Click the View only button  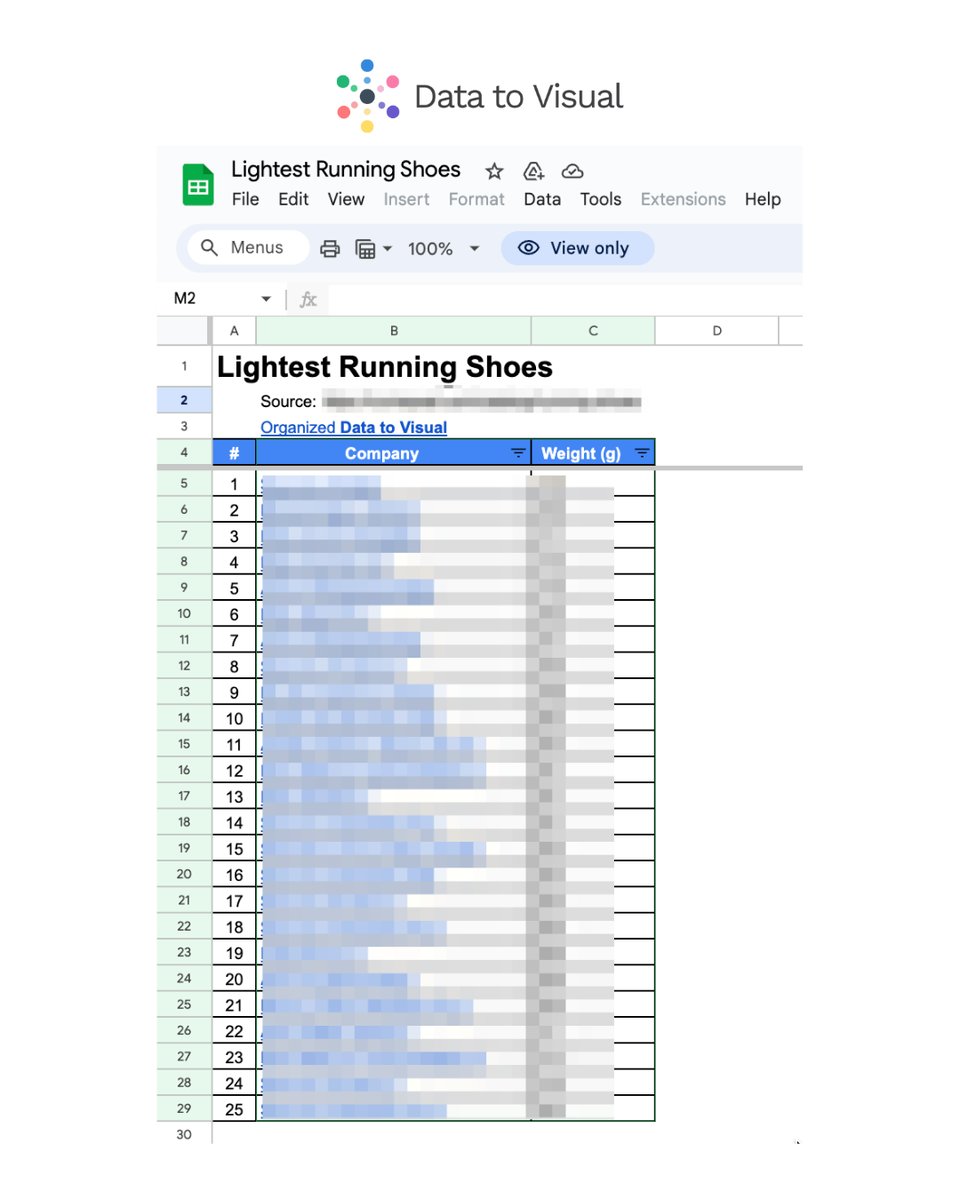[x=577, y=248]
